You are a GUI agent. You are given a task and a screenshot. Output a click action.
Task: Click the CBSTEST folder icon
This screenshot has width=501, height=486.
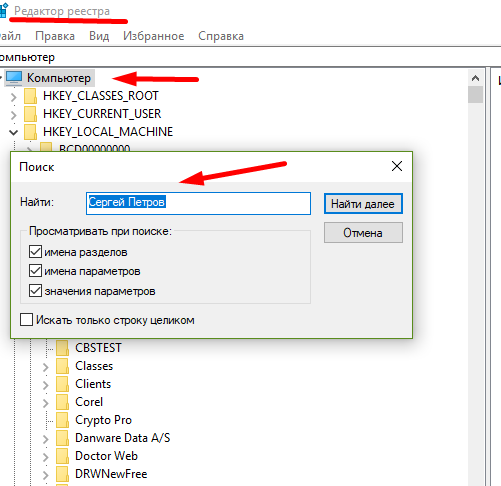[62, 348]
